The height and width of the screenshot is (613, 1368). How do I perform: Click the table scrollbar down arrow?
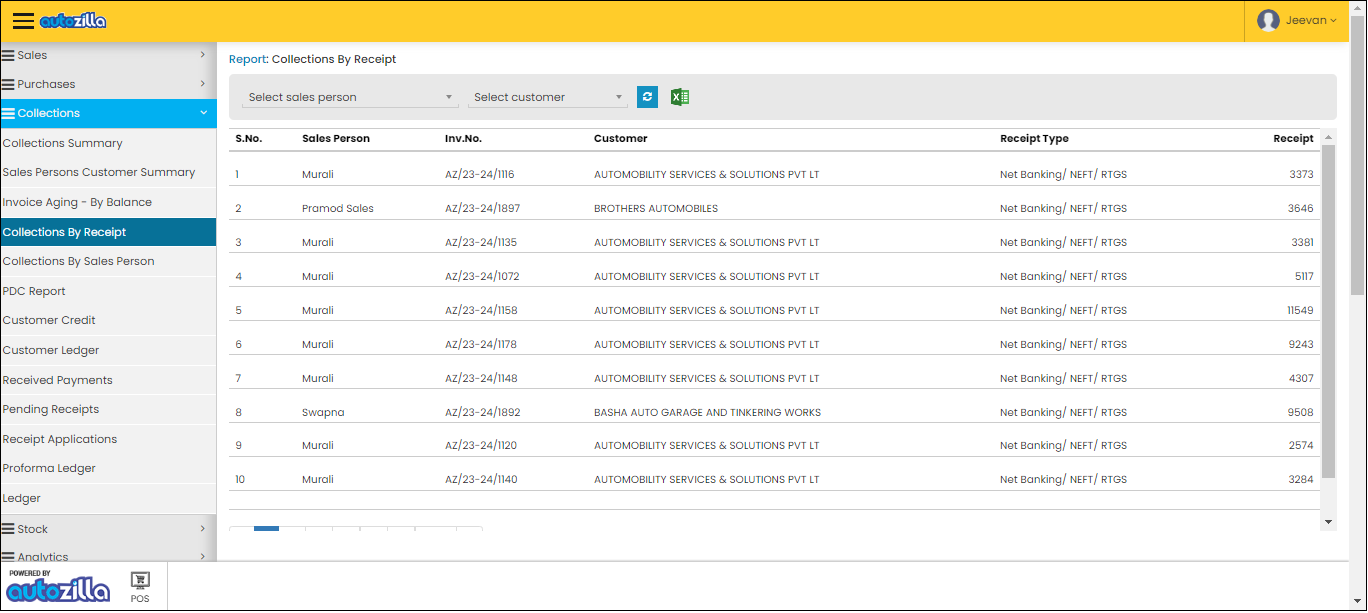(1328, 522)
